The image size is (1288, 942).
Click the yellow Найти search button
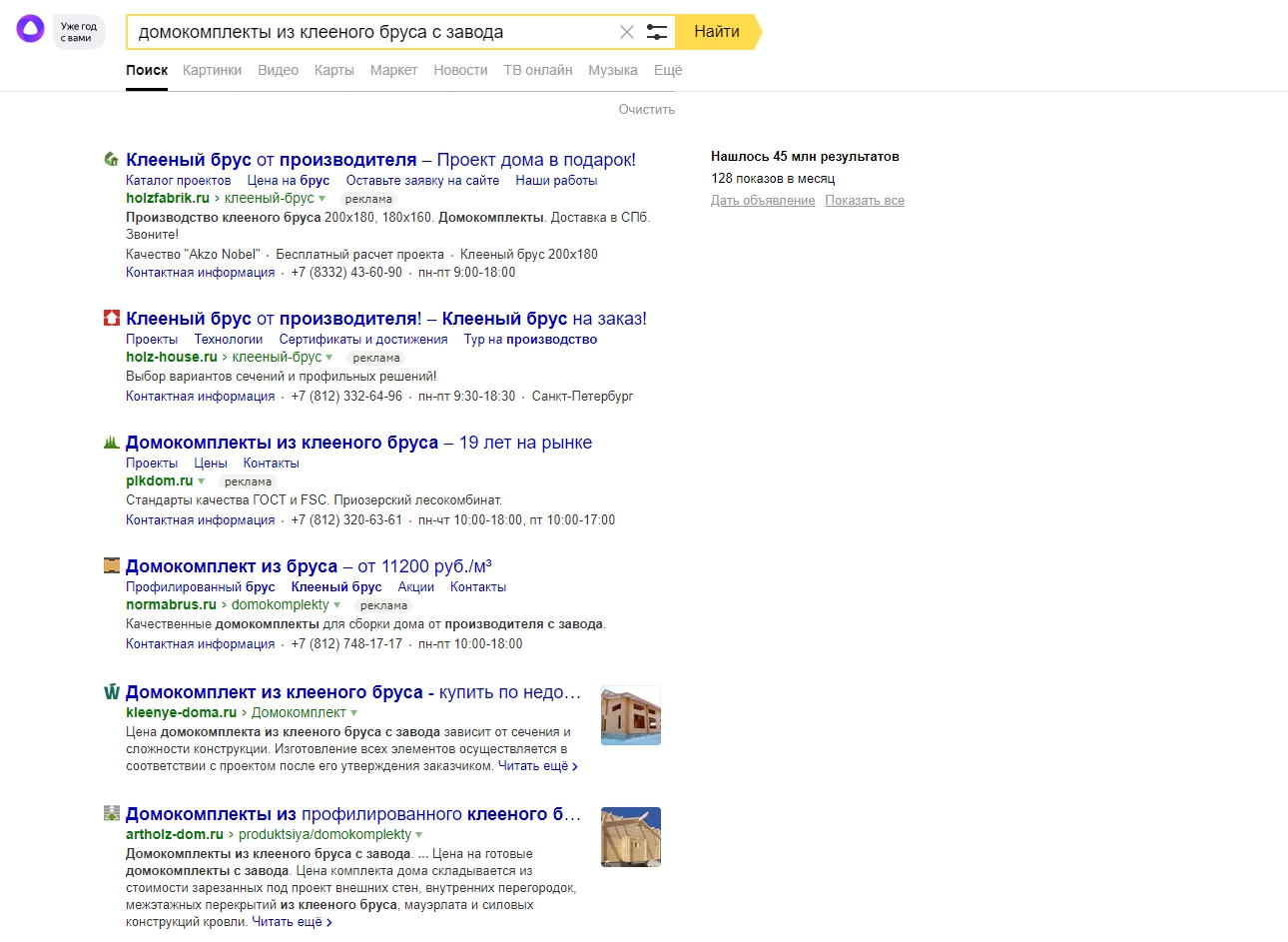(x=717, y=32)
